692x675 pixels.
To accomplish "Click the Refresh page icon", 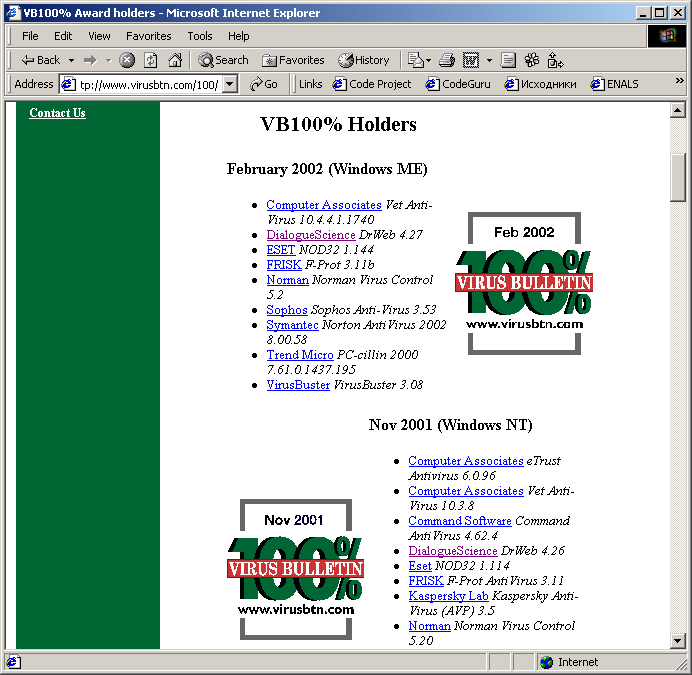I will [150, 60].
